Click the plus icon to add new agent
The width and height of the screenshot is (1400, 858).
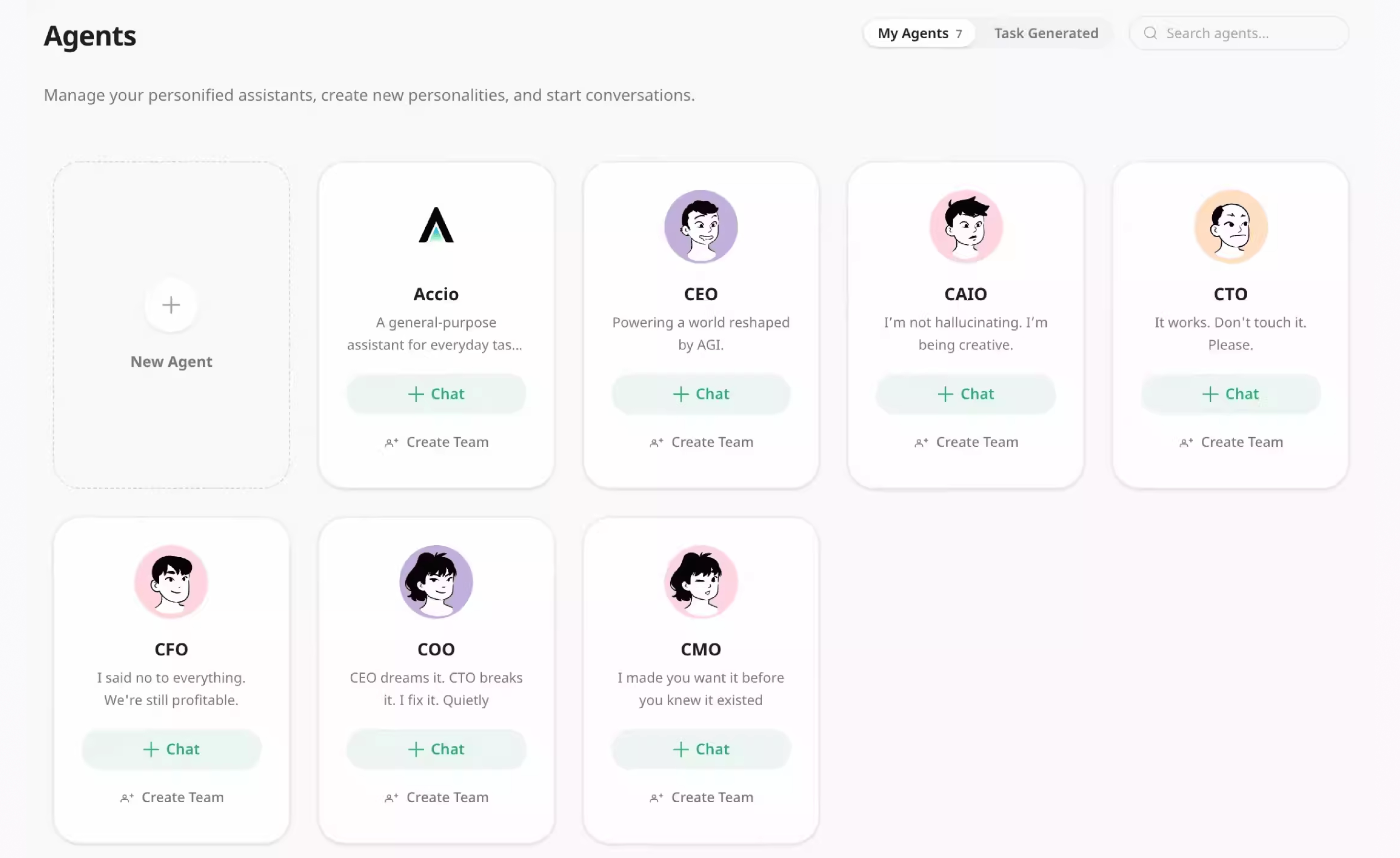pyautogui.click(x=171, y=305)
